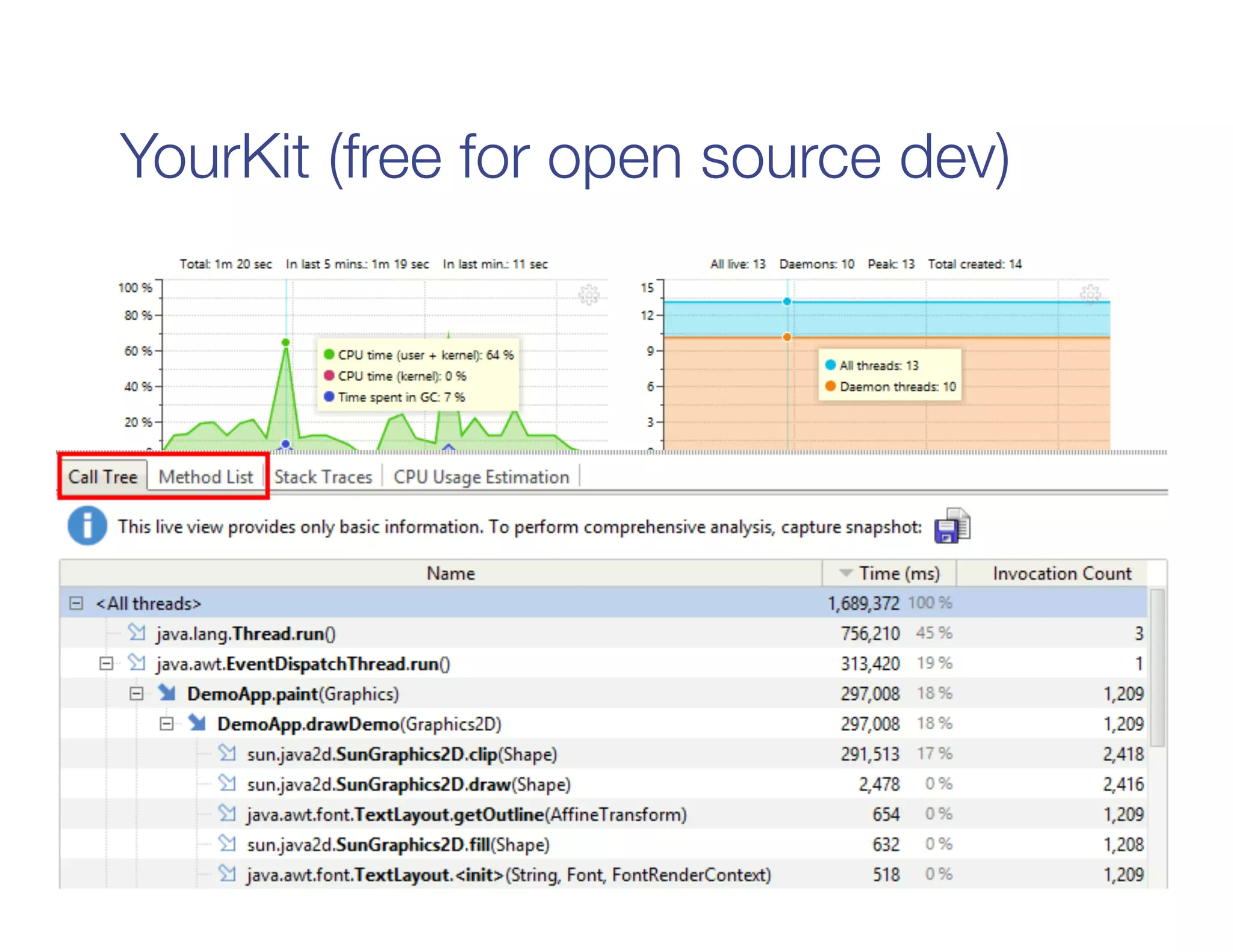The width and height of the screenshot is (1233, 952).
Task: Sort by the Time (ms) column header
Action: tap(889, 573)
